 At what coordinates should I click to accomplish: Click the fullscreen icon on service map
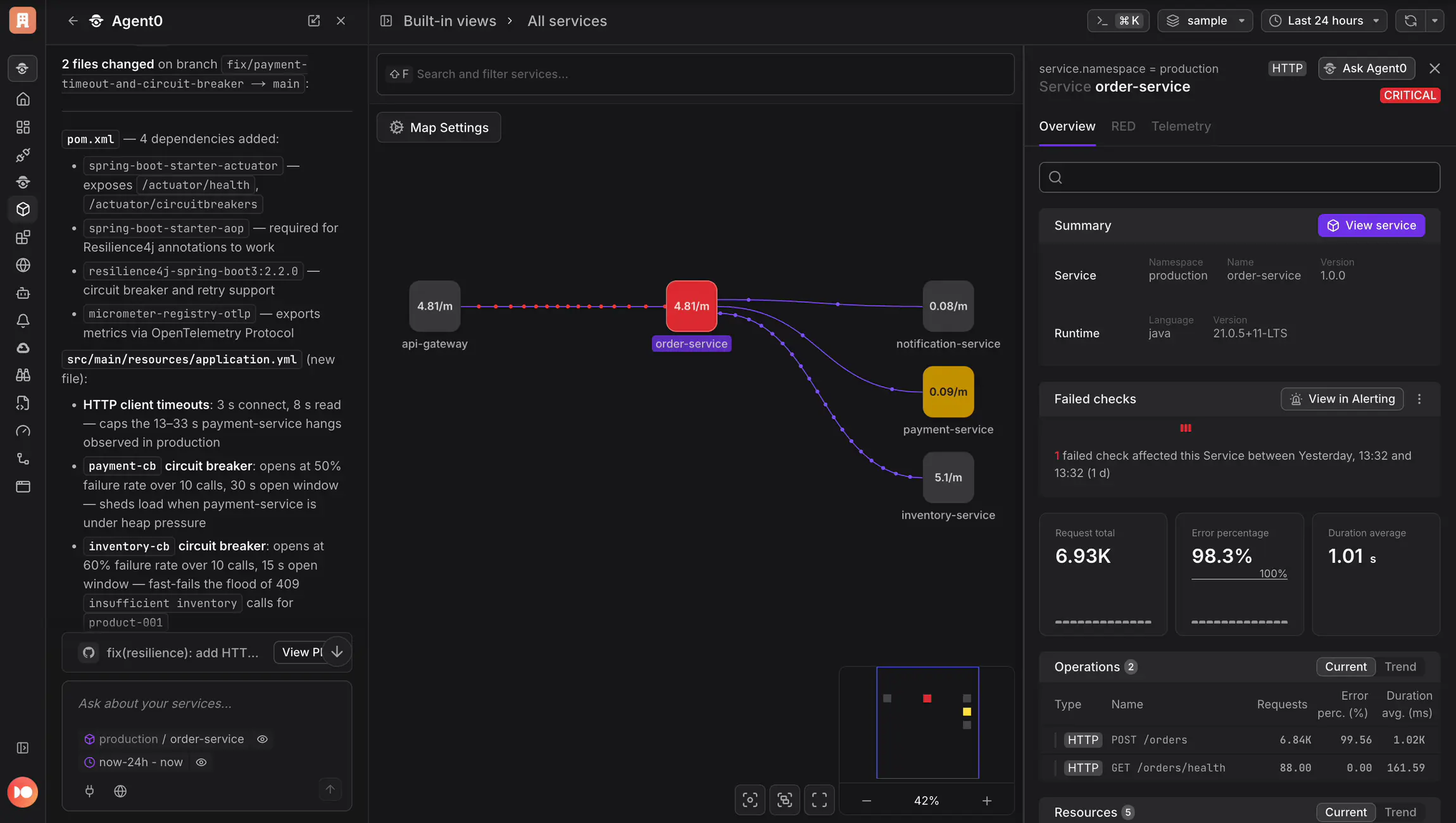click(819, 800)
